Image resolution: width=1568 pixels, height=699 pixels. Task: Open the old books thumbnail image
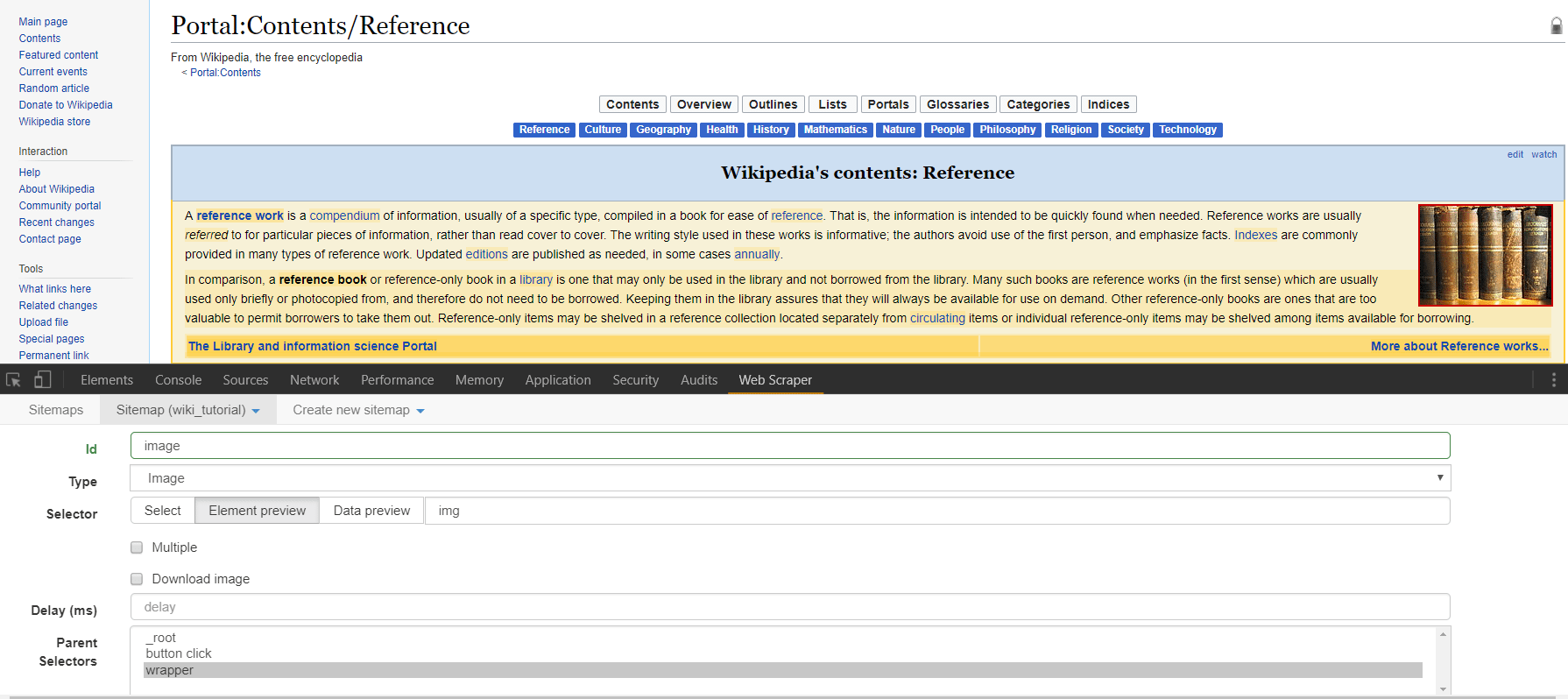[x=1486, y=255]
